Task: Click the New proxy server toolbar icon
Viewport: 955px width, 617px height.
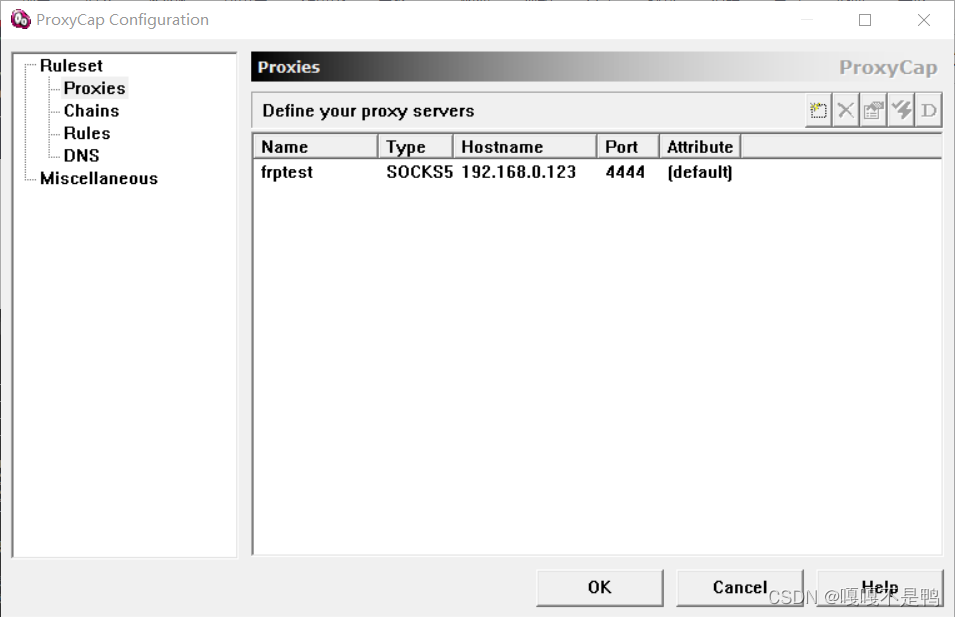Action: pyautogui.click(x=818, y=110)
